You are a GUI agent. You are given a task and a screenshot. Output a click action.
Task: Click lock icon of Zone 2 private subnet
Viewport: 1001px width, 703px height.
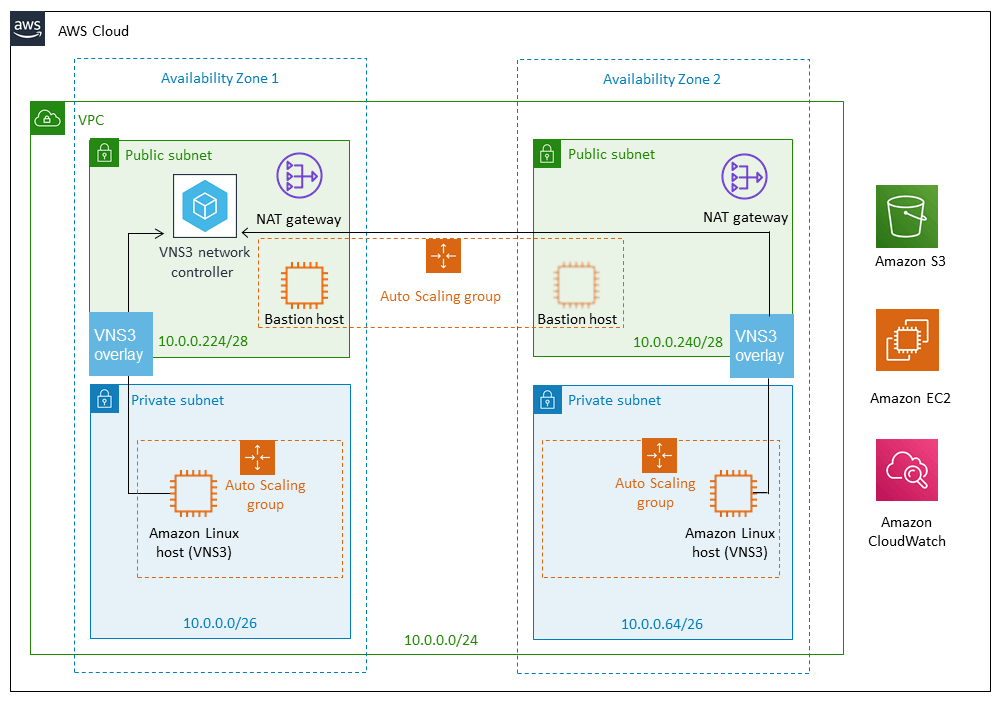point(547,400)
